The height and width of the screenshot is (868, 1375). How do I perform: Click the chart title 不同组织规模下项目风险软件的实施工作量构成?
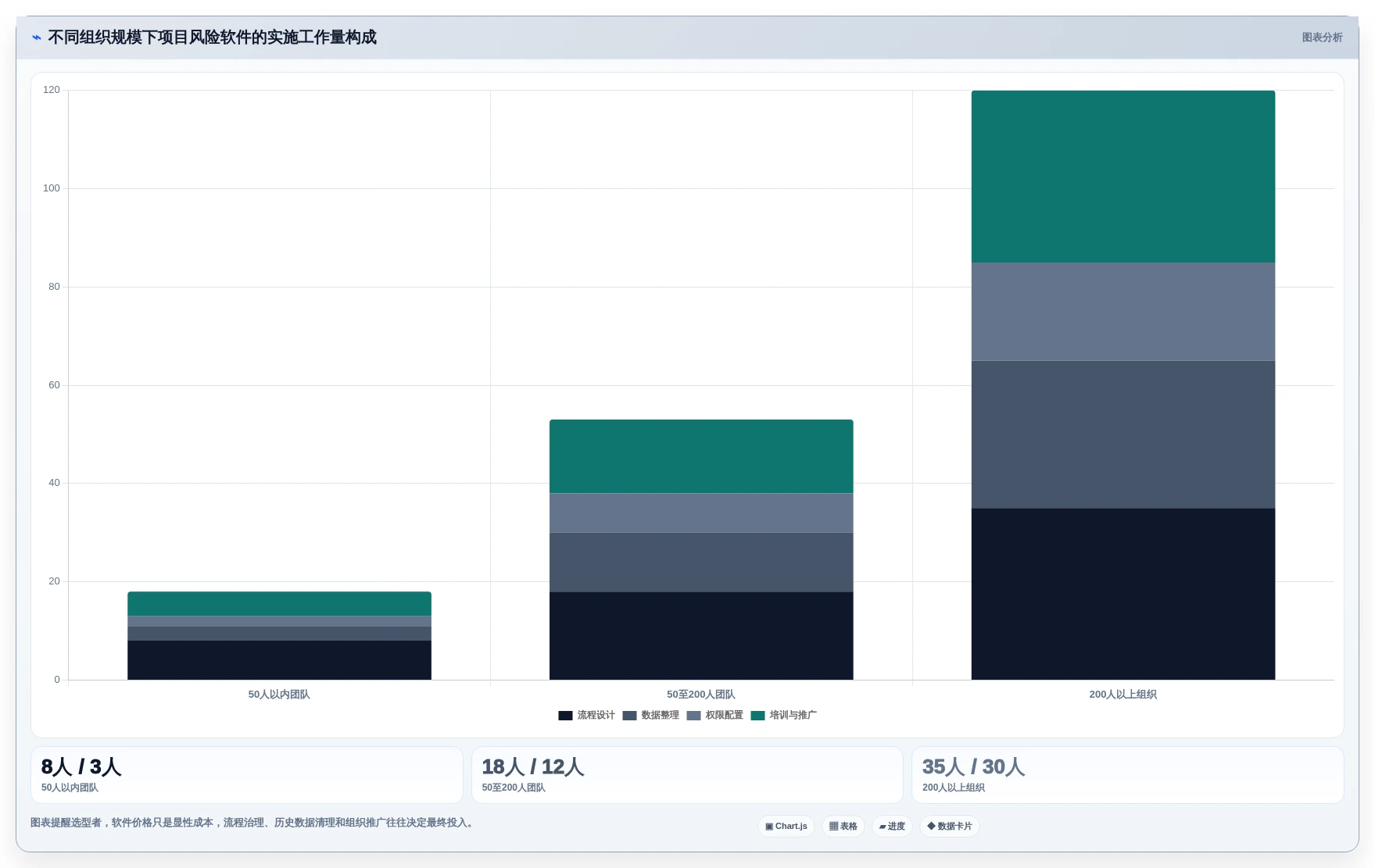pyautogui.click(x=213, y=38)
